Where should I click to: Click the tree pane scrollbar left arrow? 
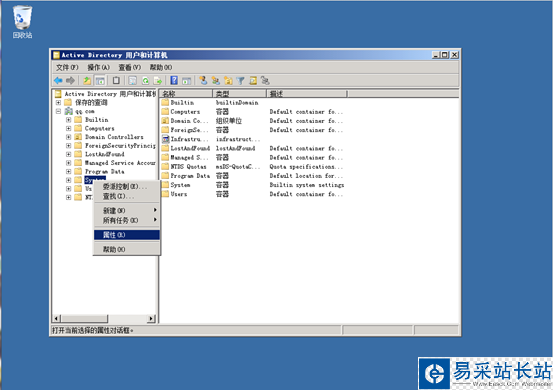click(56, 319)
